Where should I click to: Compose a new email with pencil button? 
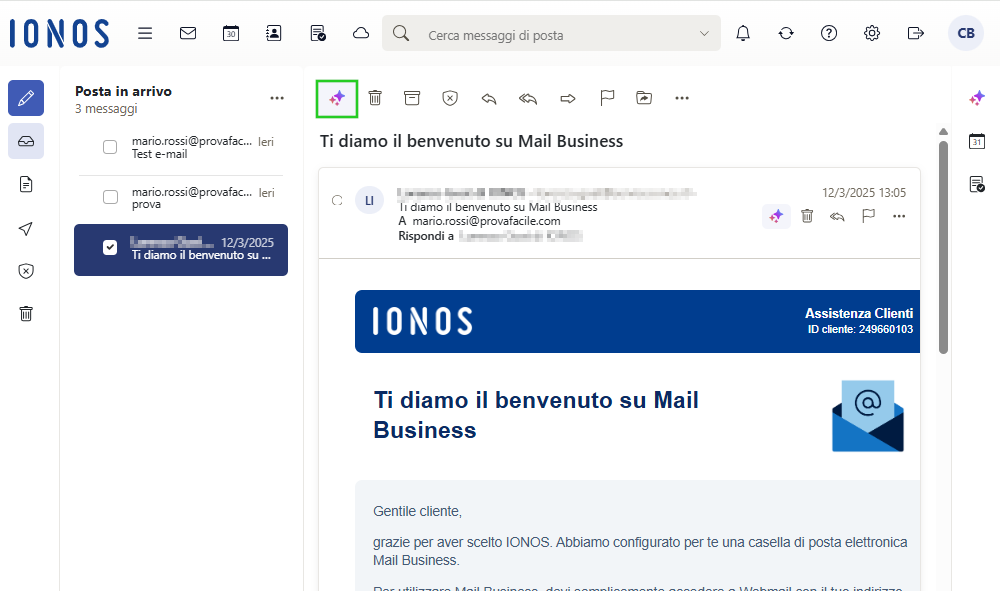pyautogui.click(x=26, y=98)
